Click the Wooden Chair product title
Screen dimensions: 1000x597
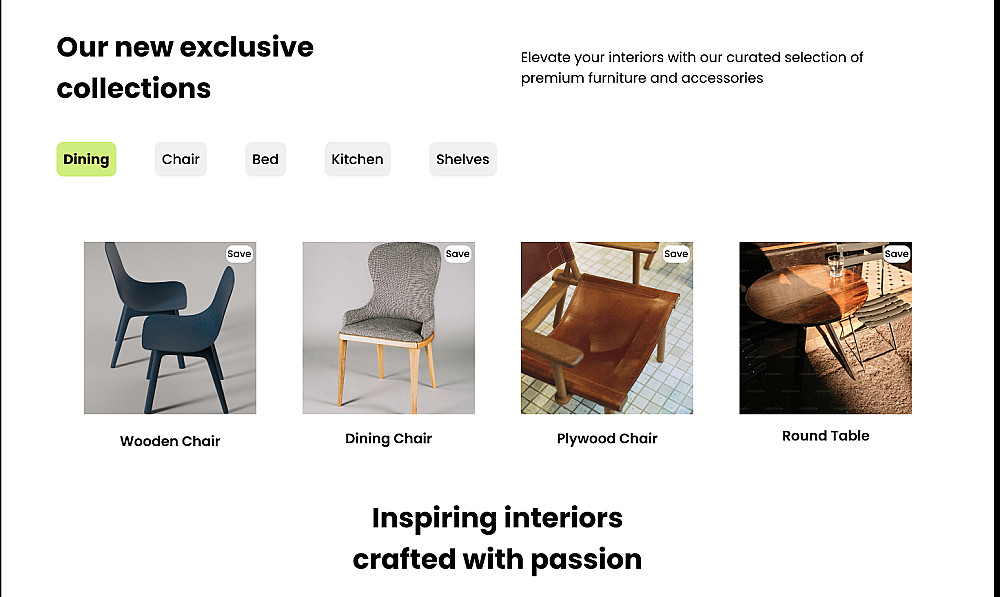[170, 441]
